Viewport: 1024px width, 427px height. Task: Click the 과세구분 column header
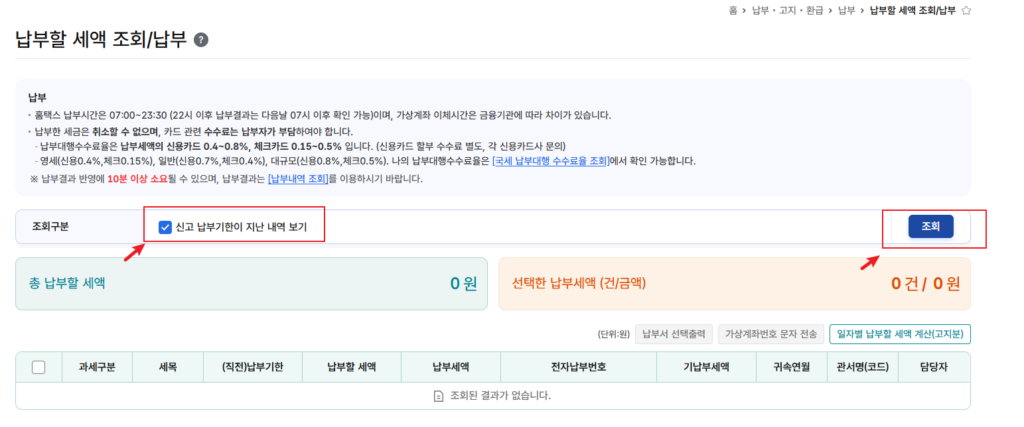97,367
